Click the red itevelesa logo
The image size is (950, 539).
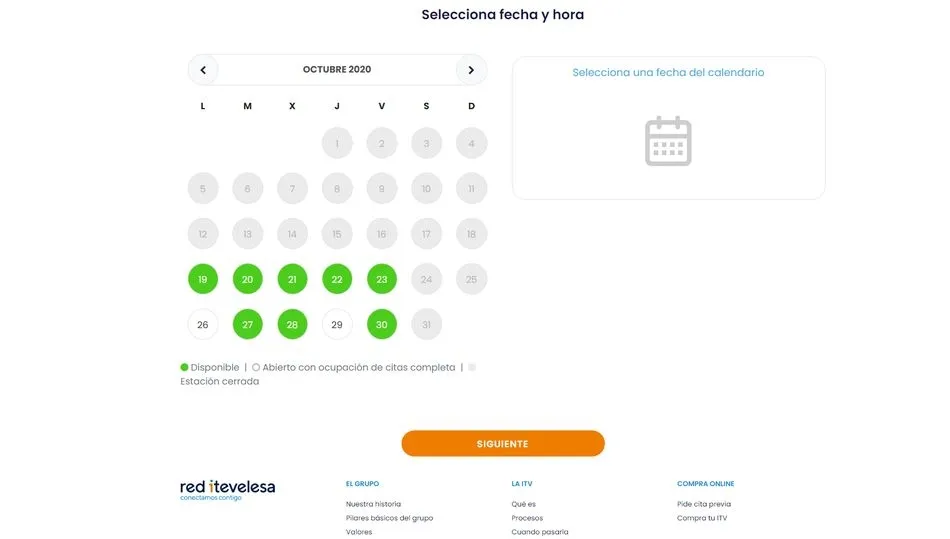click(x=227, y=488)
